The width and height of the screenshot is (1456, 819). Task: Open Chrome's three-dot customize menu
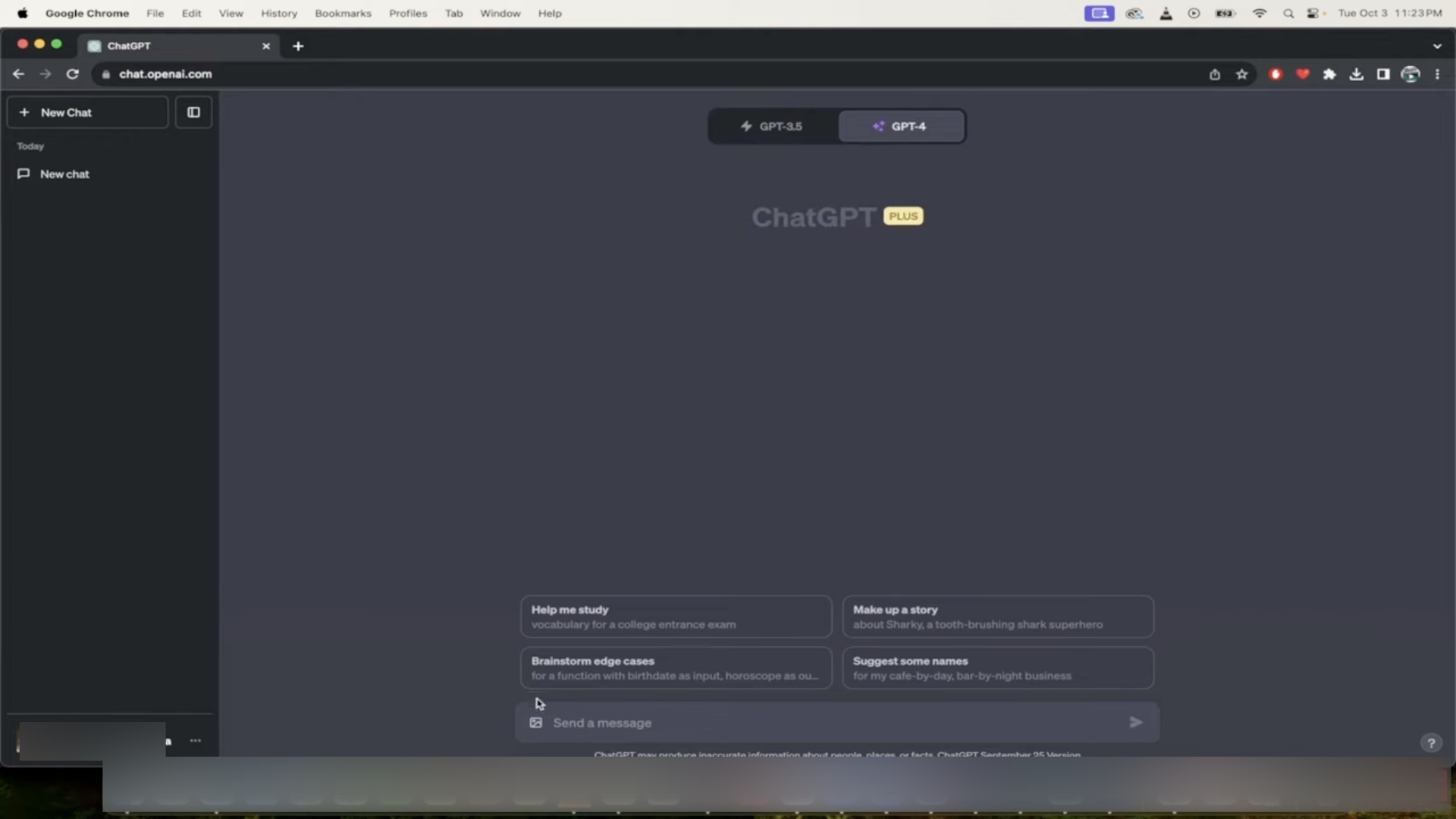(x=1437, y=74)
